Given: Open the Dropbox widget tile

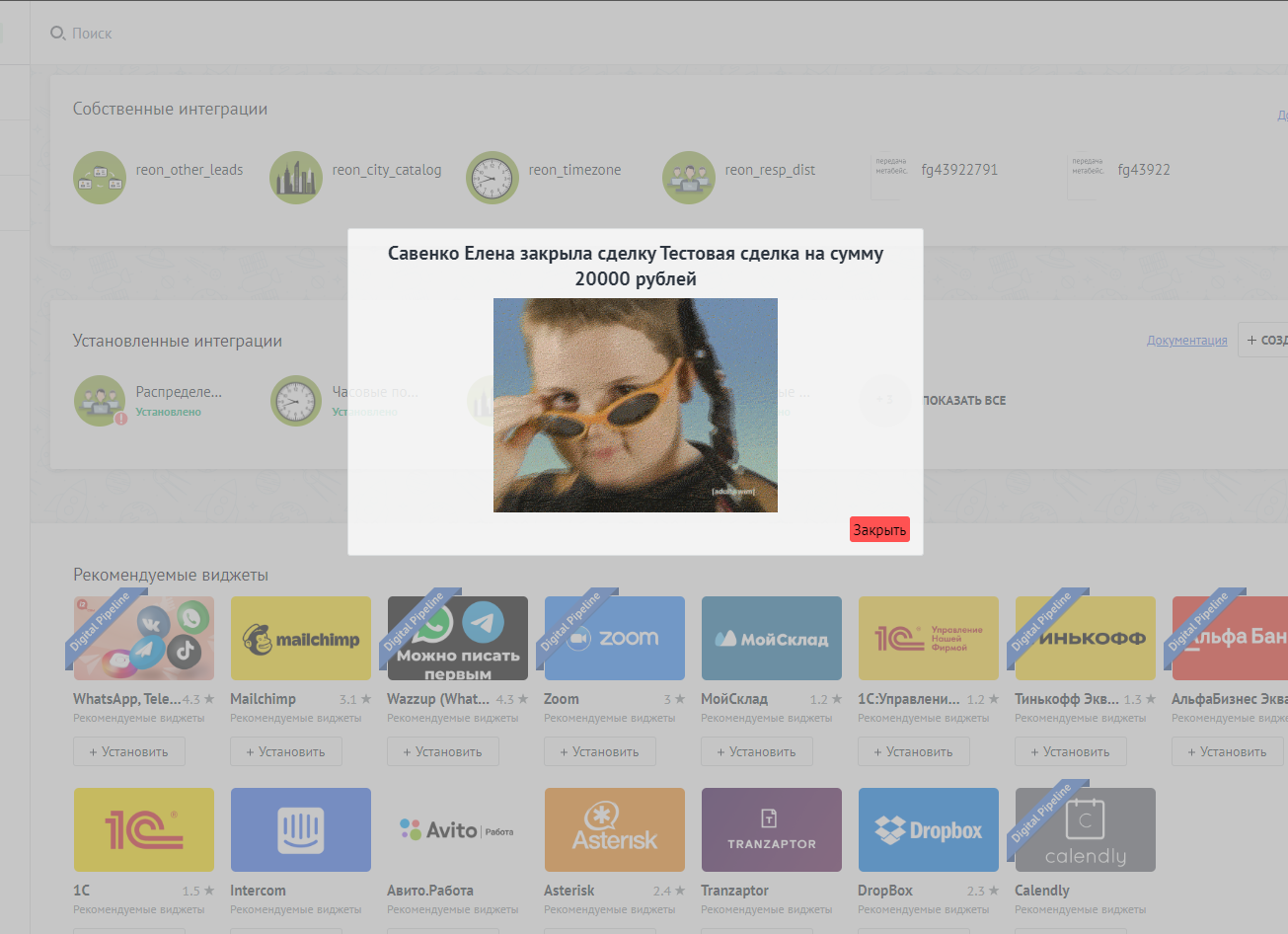Looking at the screenshot, I should 929,829.
